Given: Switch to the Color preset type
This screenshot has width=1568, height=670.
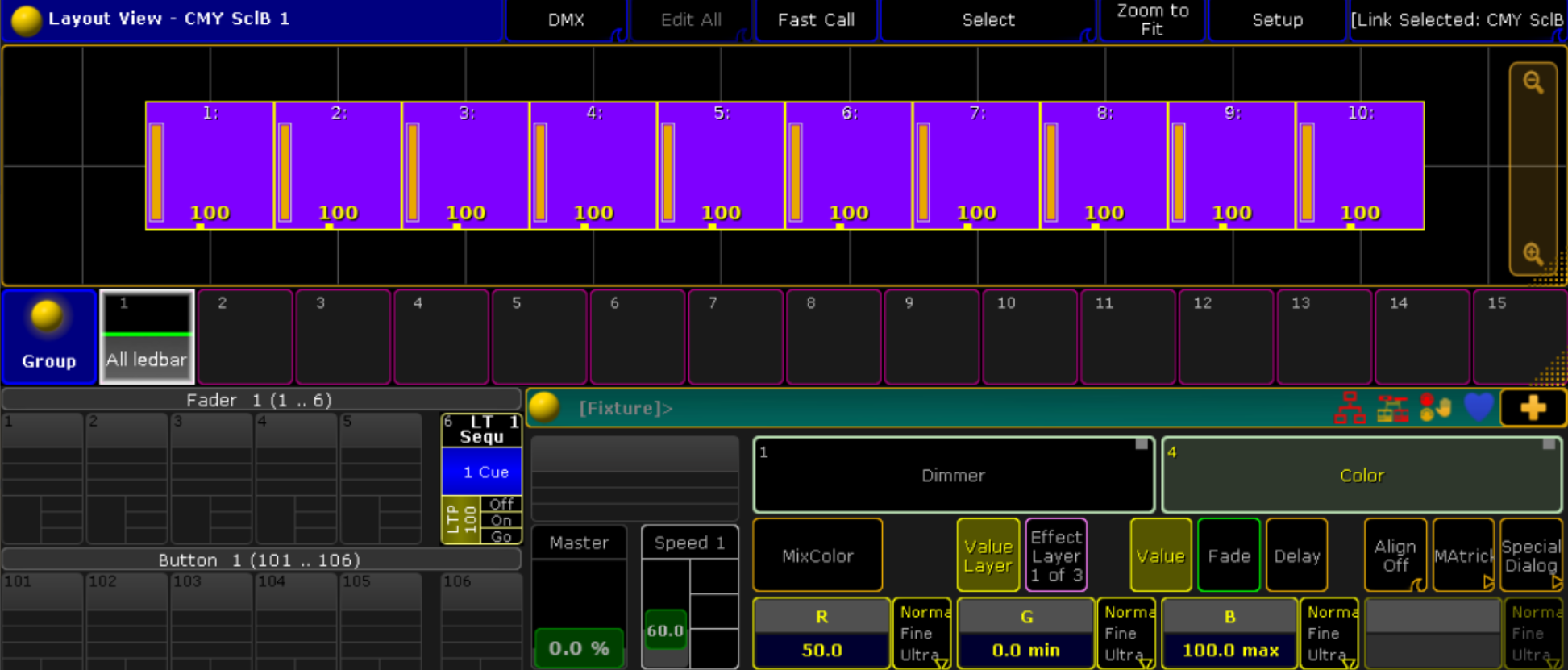Looking at the screenshot, I should point(1362,476).
